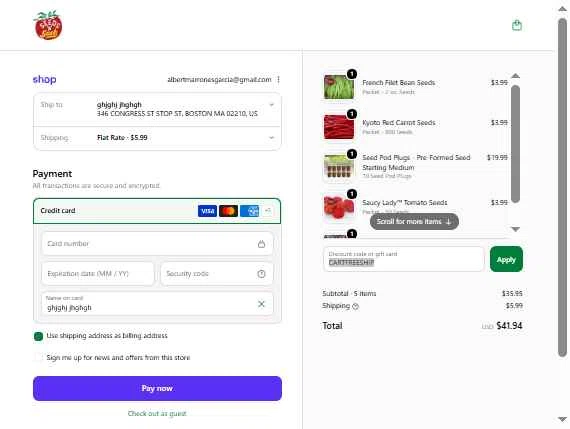Click the security code help icon

click(261, 274)
